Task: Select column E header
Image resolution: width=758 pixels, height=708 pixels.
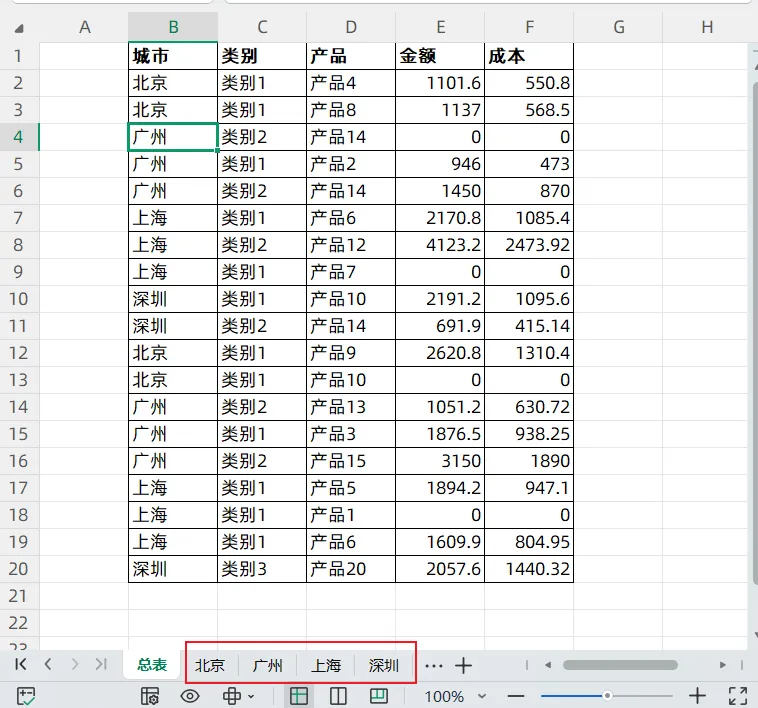Action: pos(440,27)
